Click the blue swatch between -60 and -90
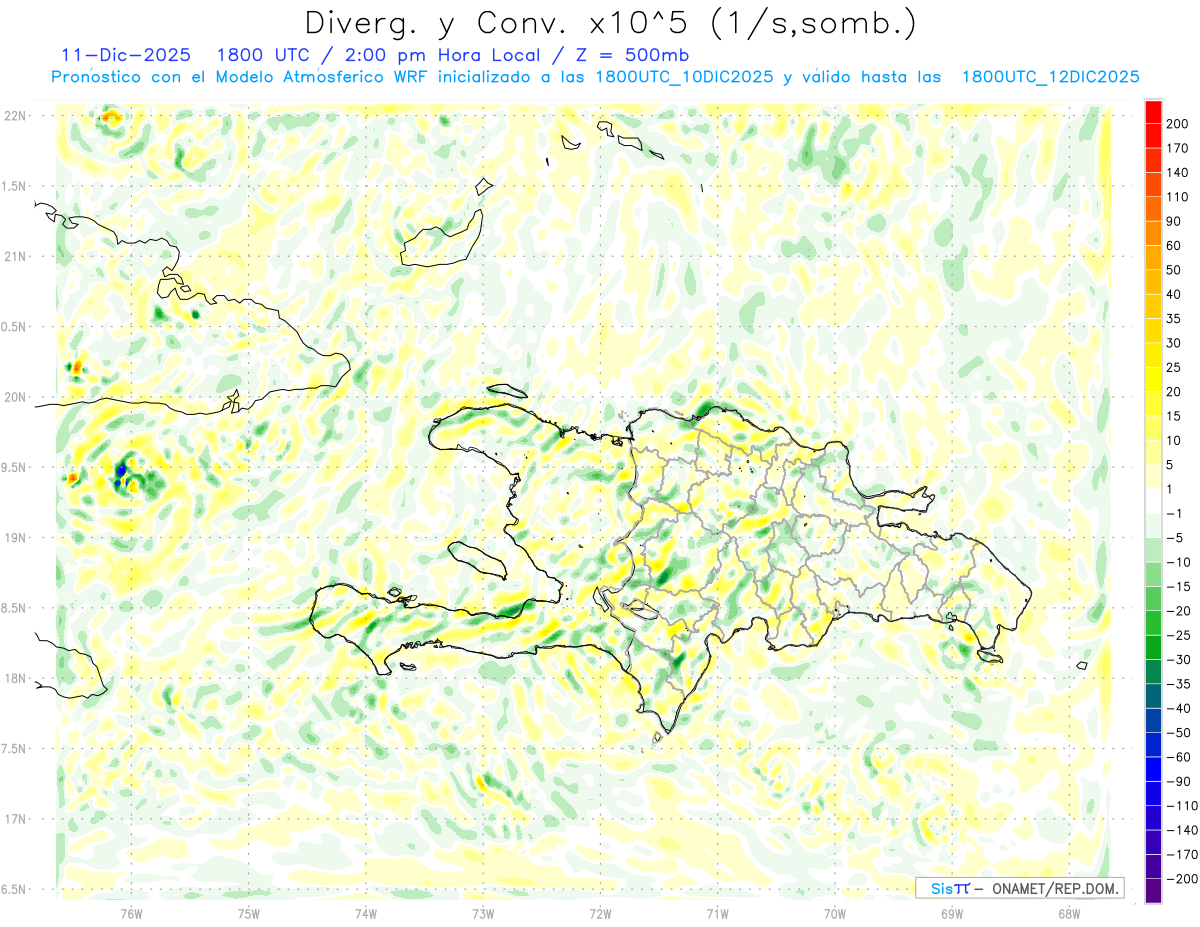This screenshot has height=927, width=1200. 1154,770
